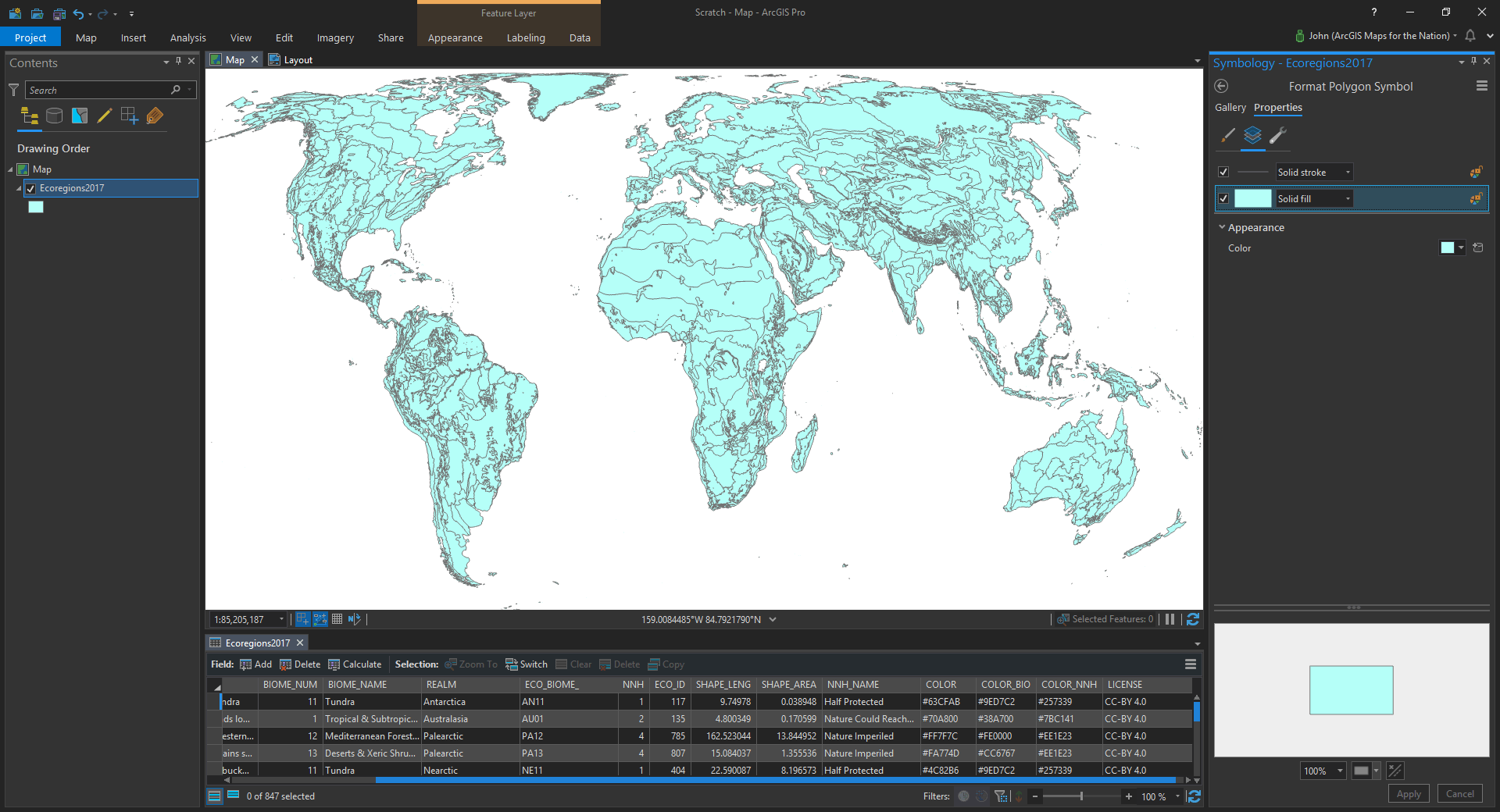Viewport: 1500px width, 812px height.
Task: Uncheck the Solid stroke layer checkbox
Action: tap(1223, 173)
